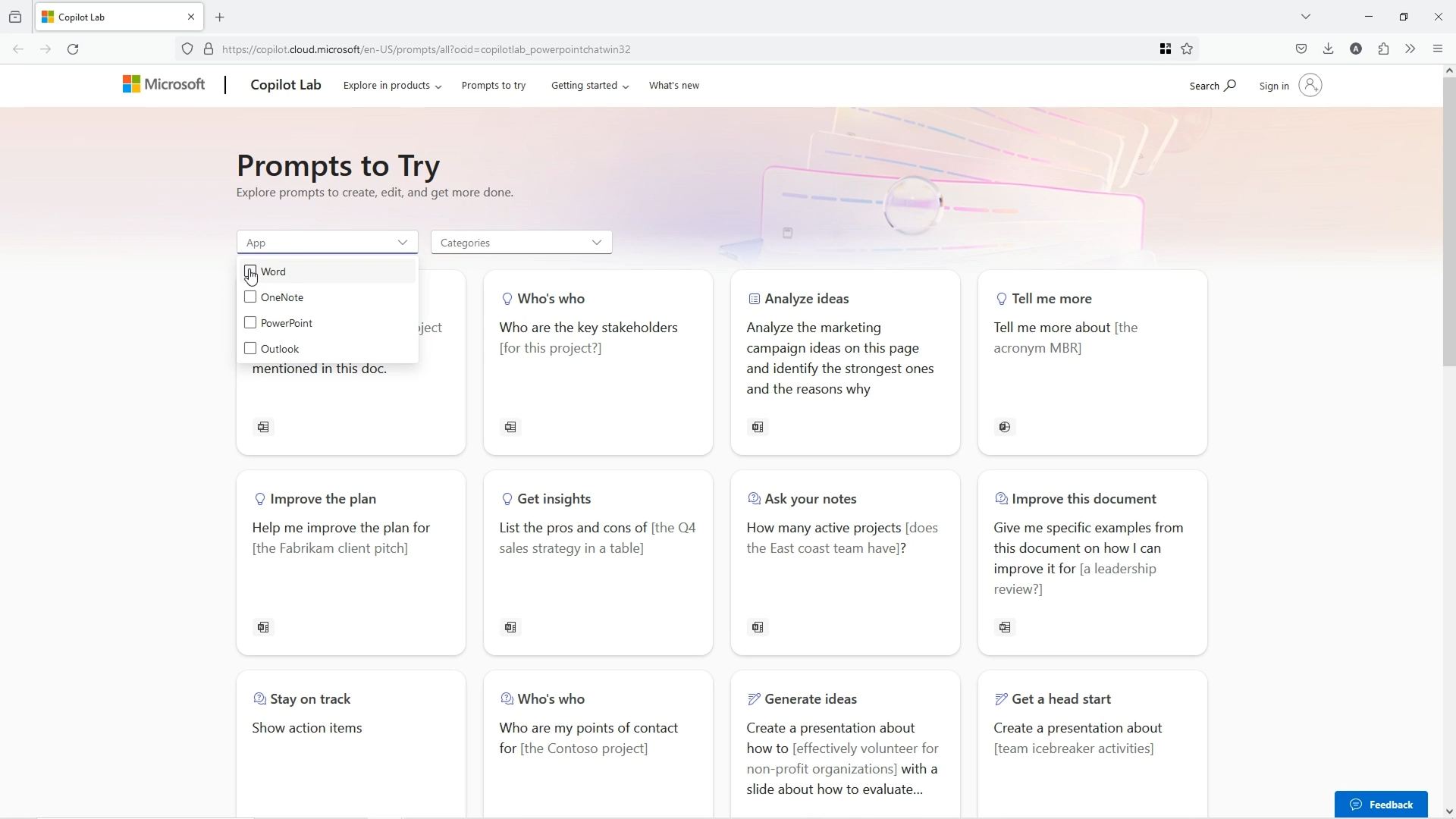Check the OneNote app filter checkbox

[250, 297]
